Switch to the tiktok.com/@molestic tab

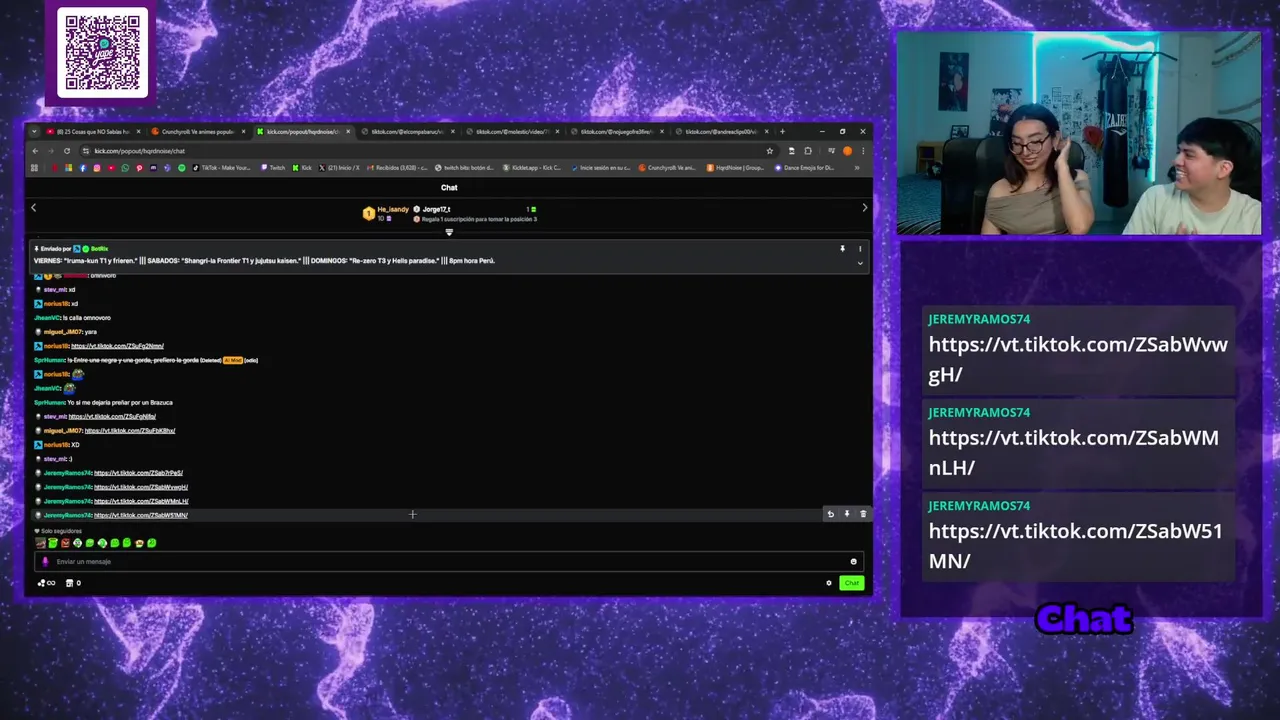[x=511, y=131]
